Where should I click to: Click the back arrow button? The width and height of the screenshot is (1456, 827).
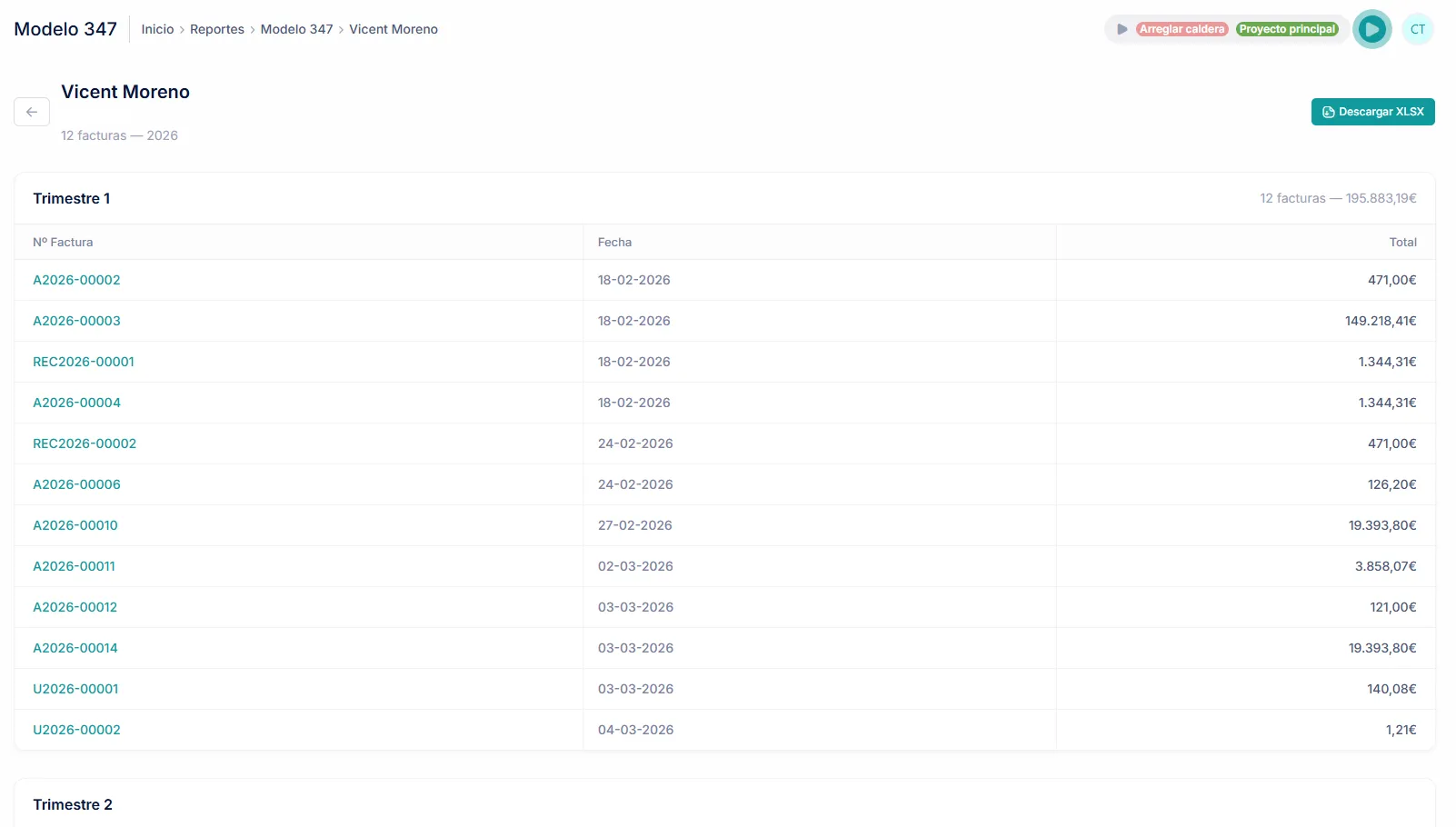[32, 112]
